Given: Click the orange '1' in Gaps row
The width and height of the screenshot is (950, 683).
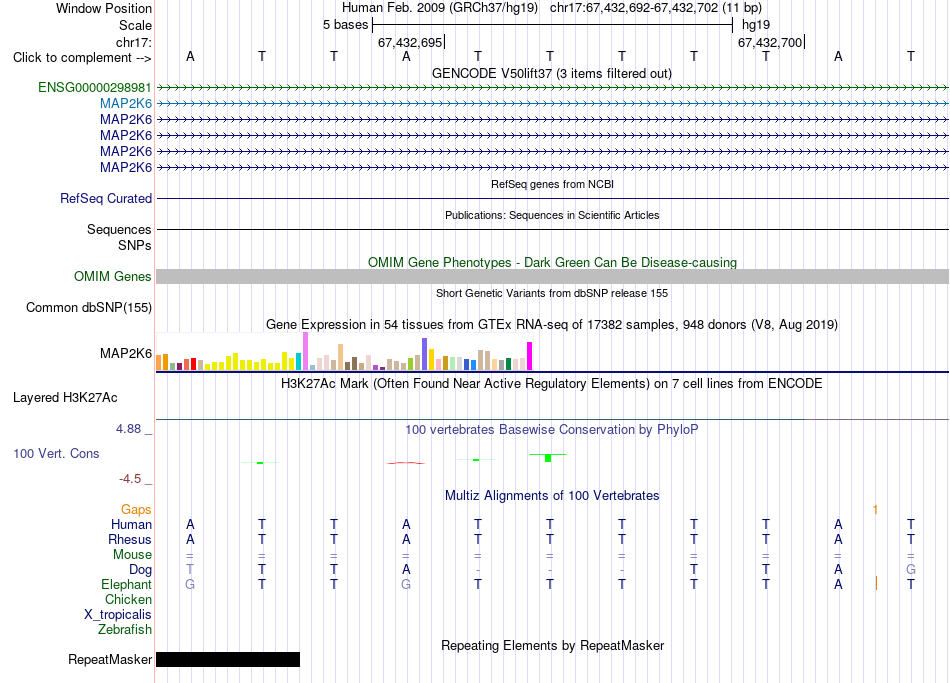Looking at the screenshot, I should coord(875,510).
